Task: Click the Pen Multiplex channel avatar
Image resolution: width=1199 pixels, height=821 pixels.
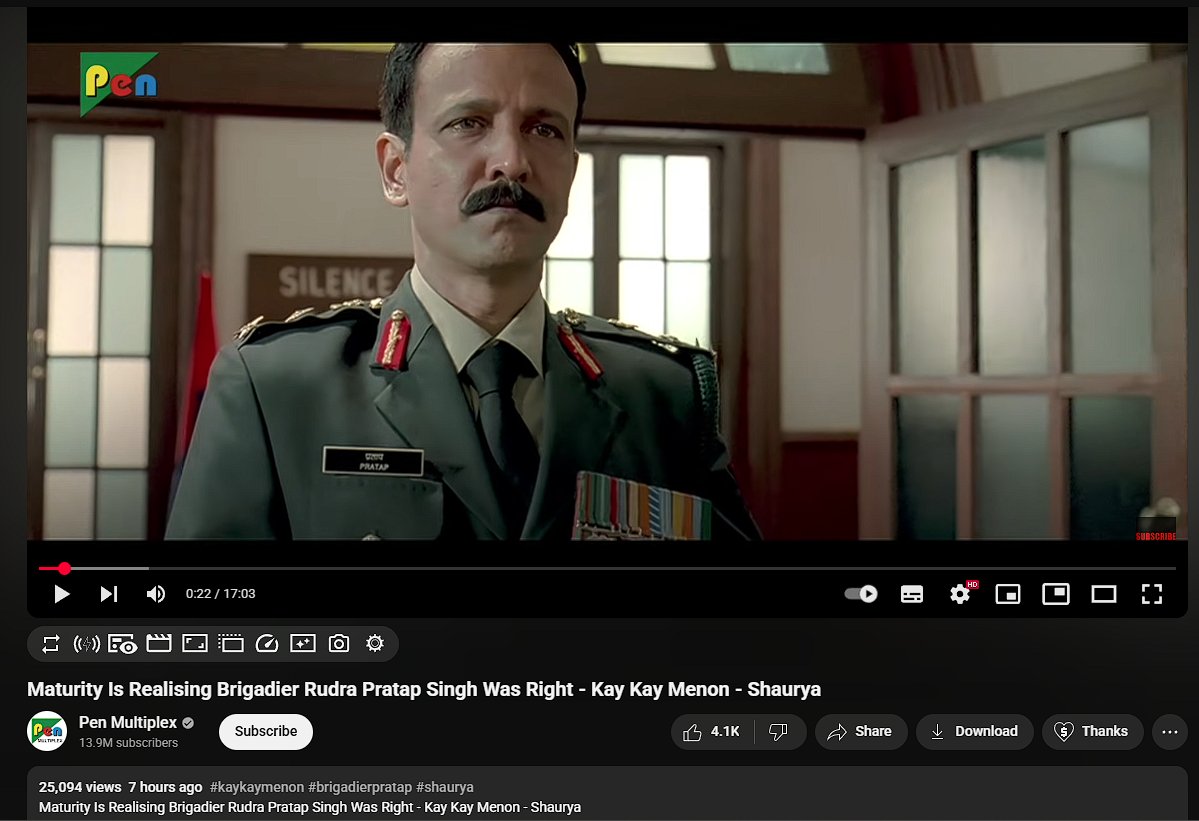Action: [x=47, y=732]
